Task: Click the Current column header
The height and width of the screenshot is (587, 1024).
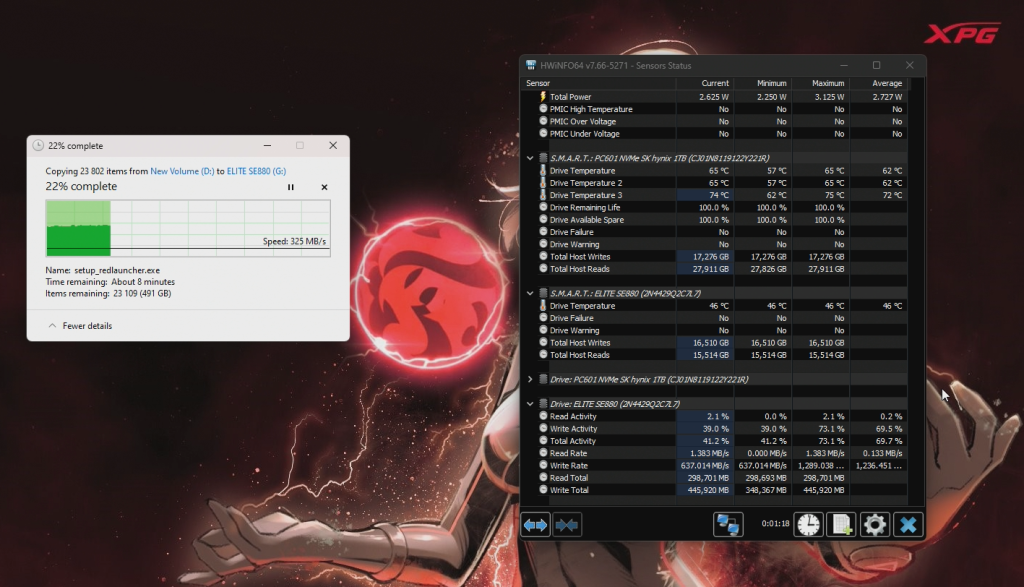Action: [x=705, y=84]
